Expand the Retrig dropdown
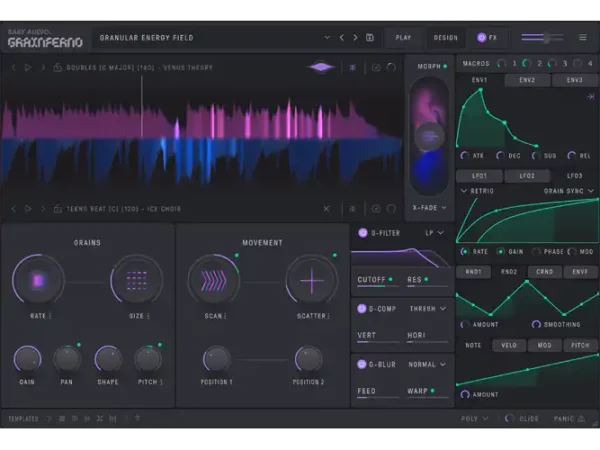 coord(477,191)
